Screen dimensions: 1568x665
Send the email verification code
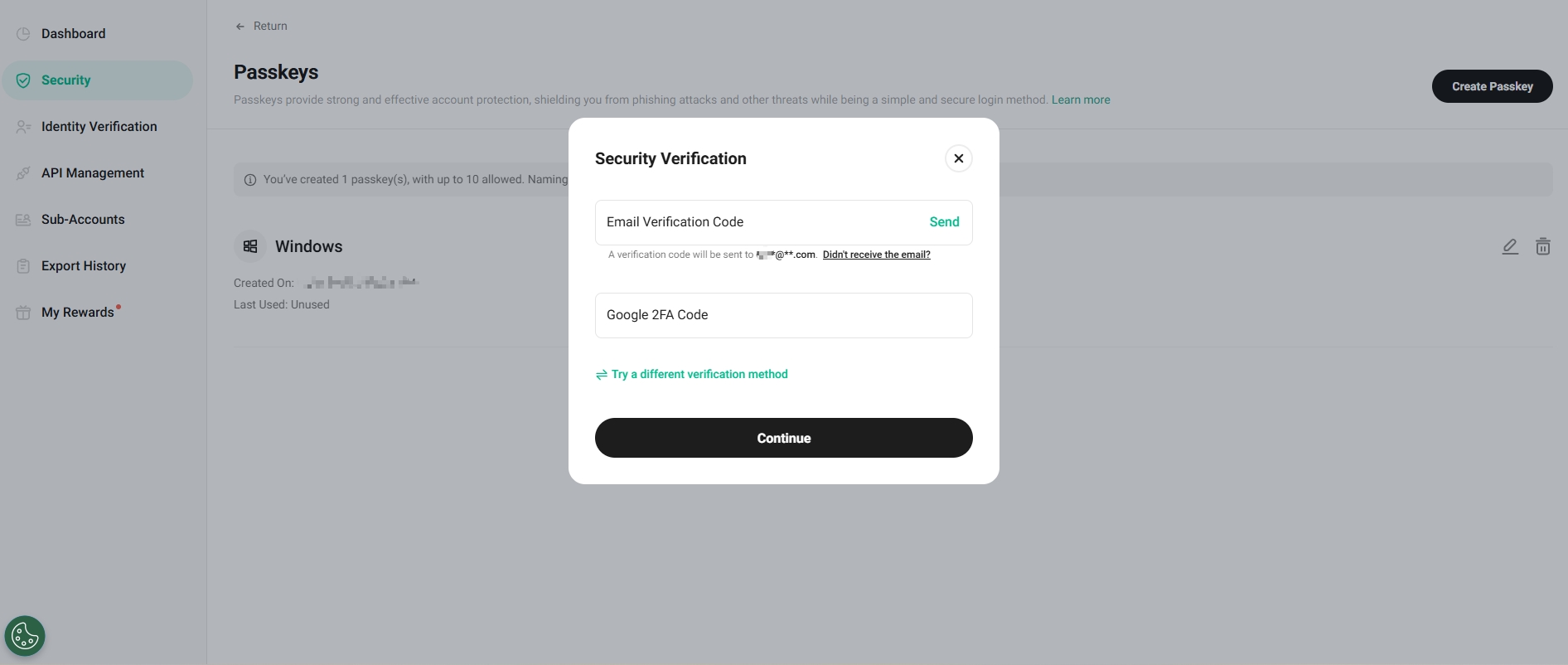pyautogui.click(x=944, y=222)
